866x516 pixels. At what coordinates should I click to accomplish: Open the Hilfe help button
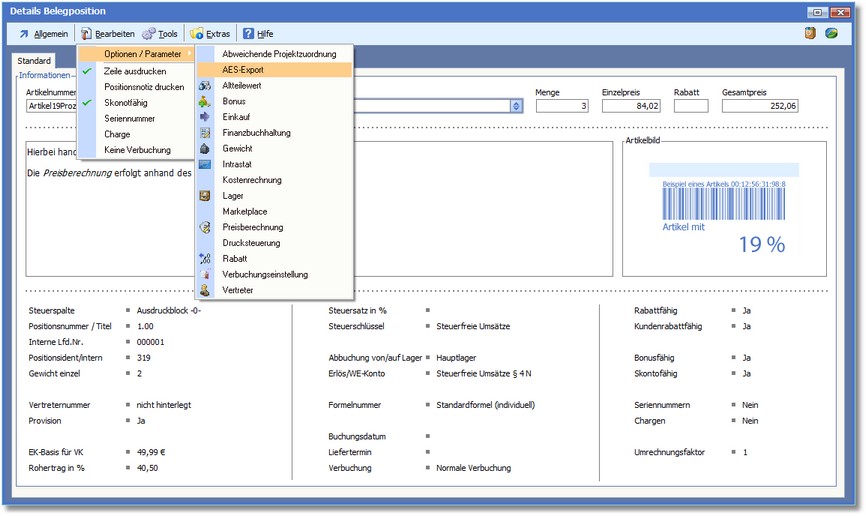(258, 34)
